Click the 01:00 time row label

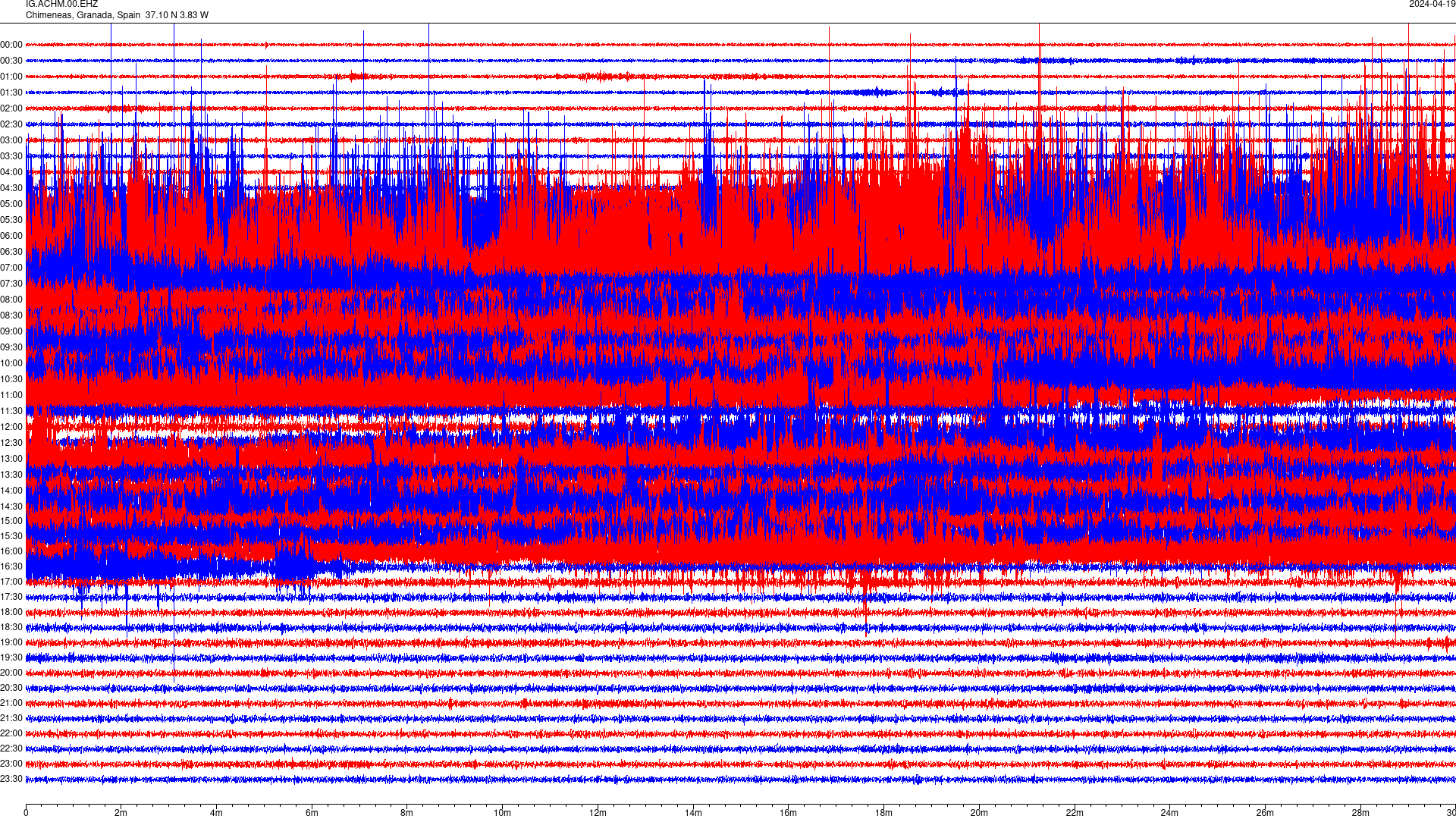click(11, 77)
